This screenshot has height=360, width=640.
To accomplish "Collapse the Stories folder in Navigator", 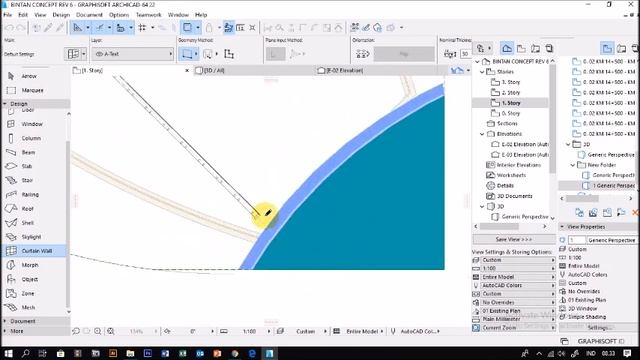I will pyautogui.click(x=482, y=72).
